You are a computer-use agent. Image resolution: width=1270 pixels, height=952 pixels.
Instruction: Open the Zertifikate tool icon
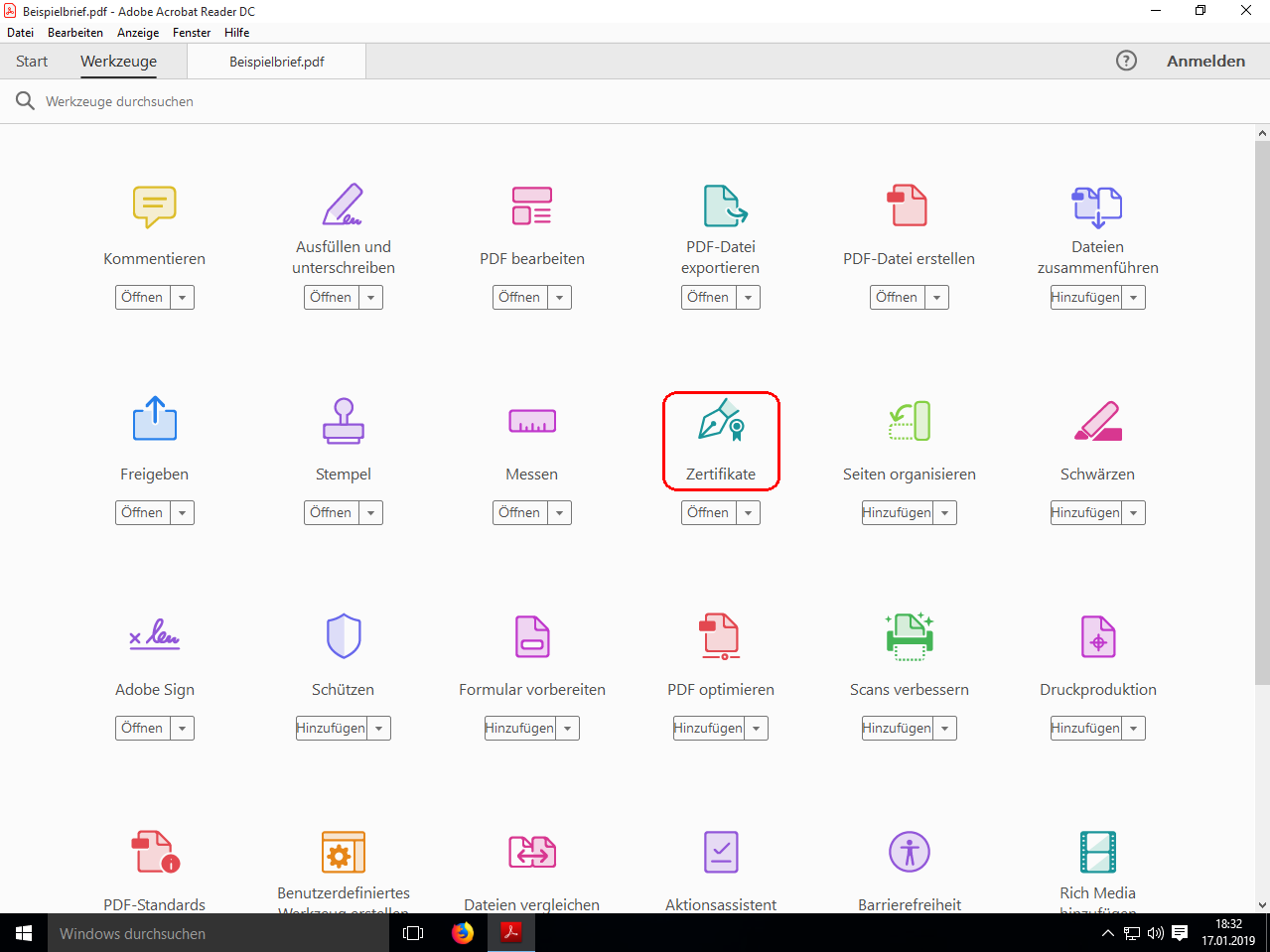point(721,421)
